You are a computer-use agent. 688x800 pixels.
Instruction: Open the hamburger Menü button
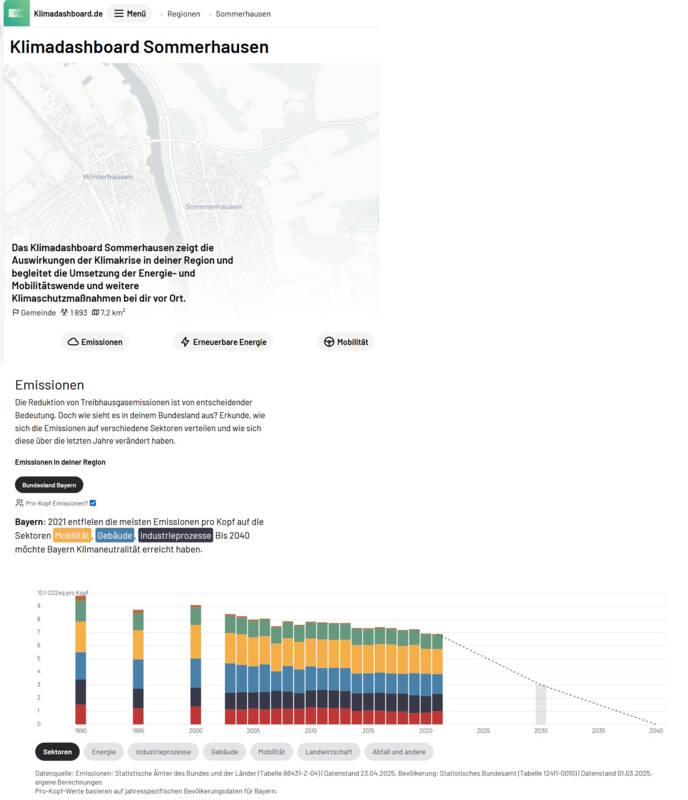click(129, 14)
